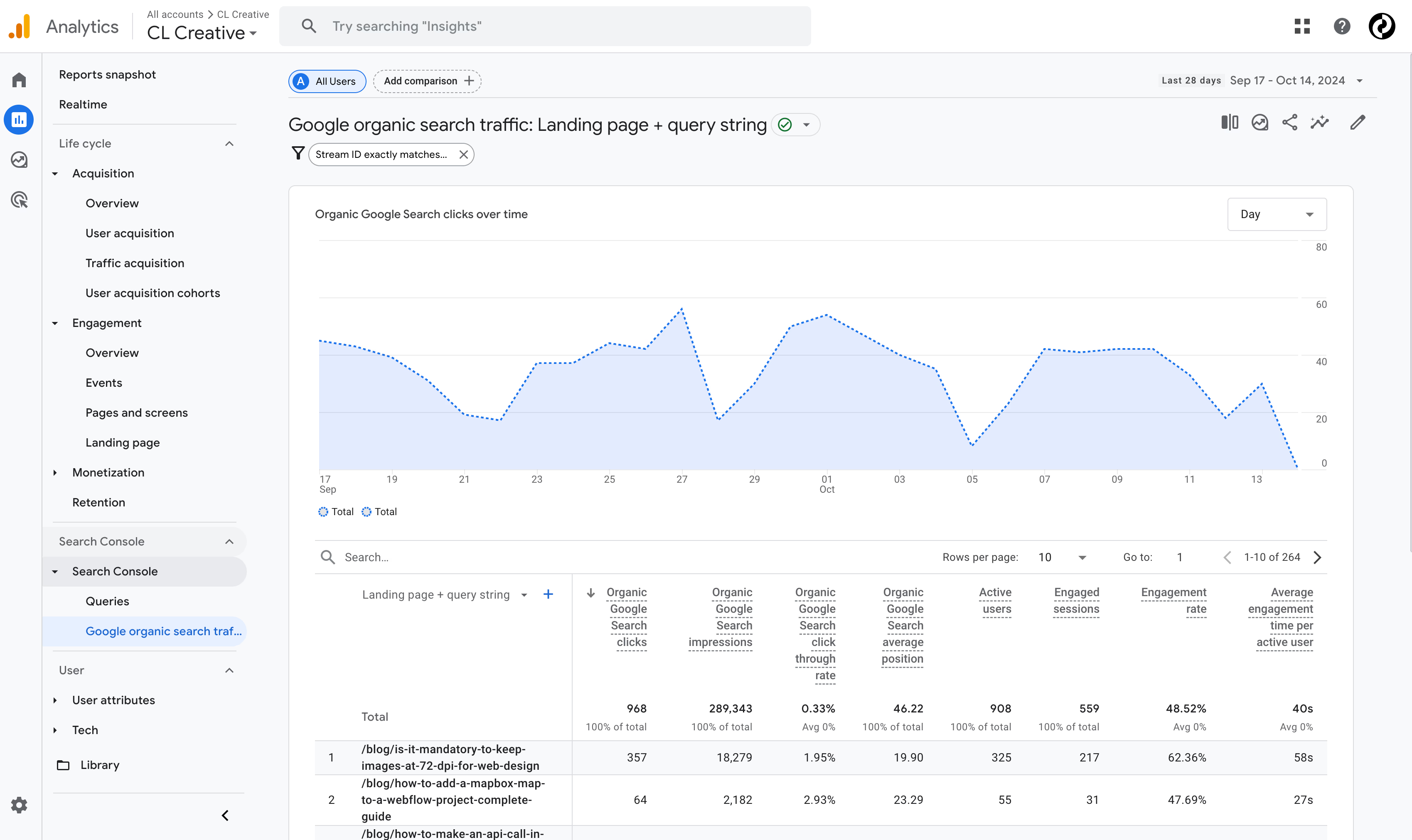Open the date range dropdown
The height and width of the screenshot is (840, 1412).
1296,80
